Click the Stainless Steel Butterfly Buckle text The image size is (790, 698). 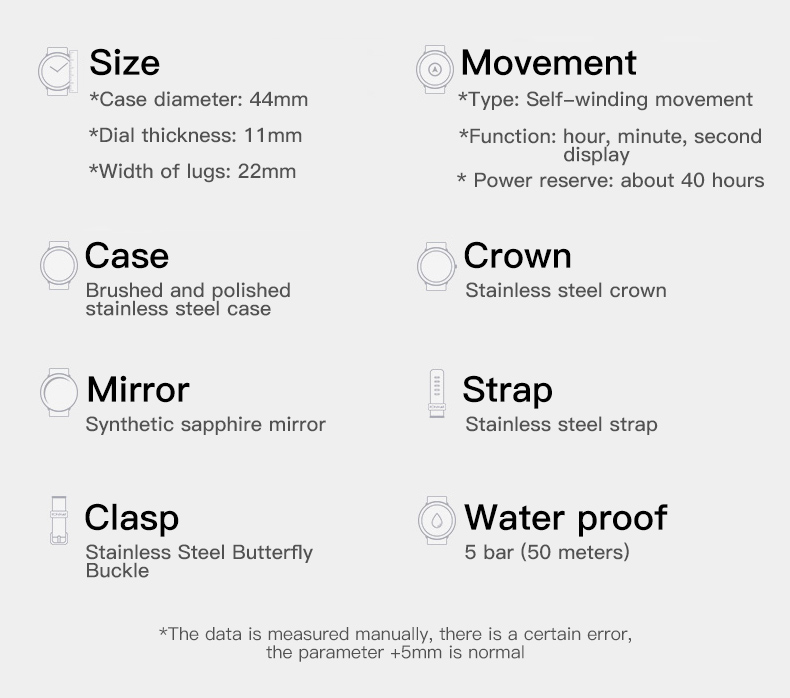tap(198, 561)
